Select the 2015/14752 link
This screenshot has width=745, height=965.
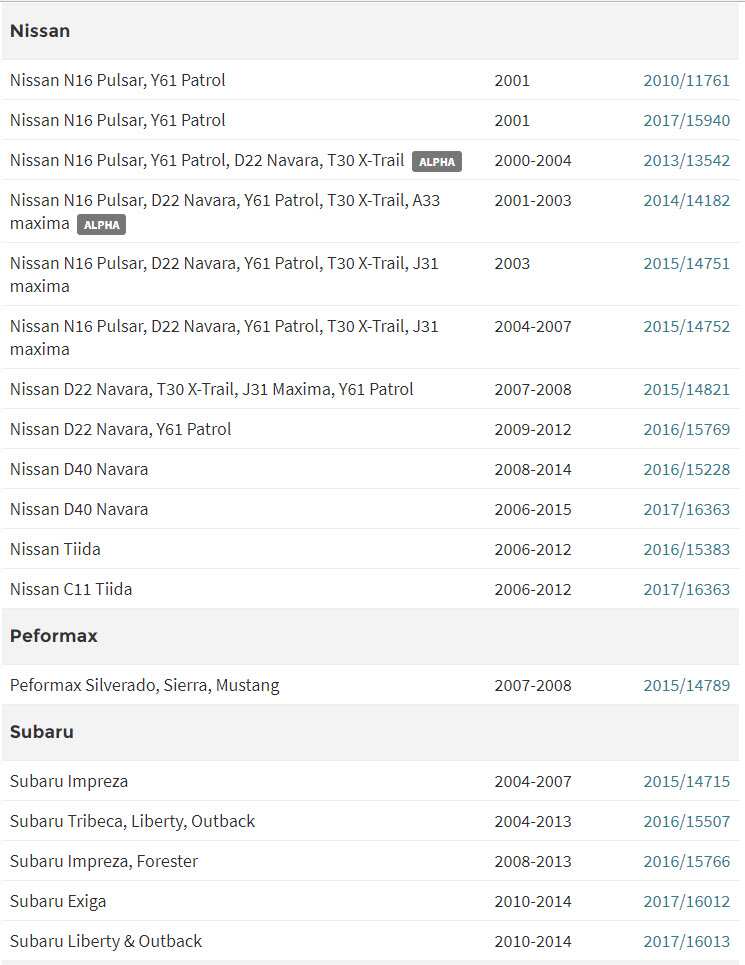click(686, 327)
